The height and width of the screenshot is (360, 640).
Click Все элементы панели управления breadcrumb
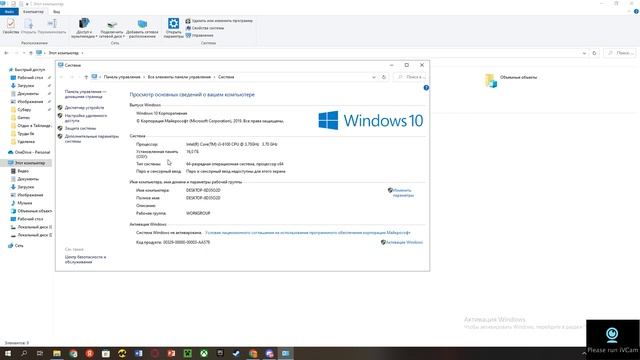pos(179,77)
